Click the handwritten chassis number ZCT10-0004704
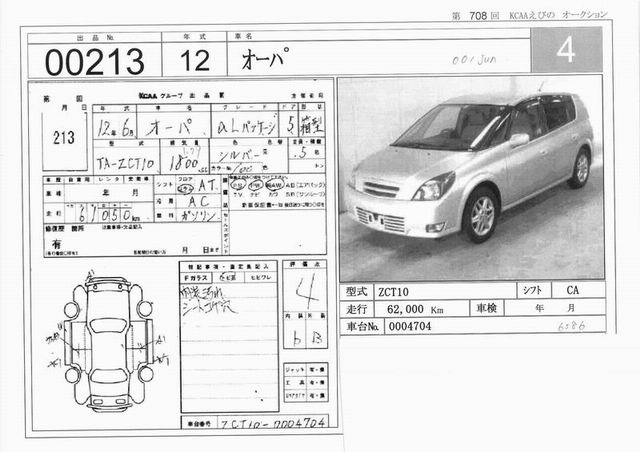 [273, 423]
